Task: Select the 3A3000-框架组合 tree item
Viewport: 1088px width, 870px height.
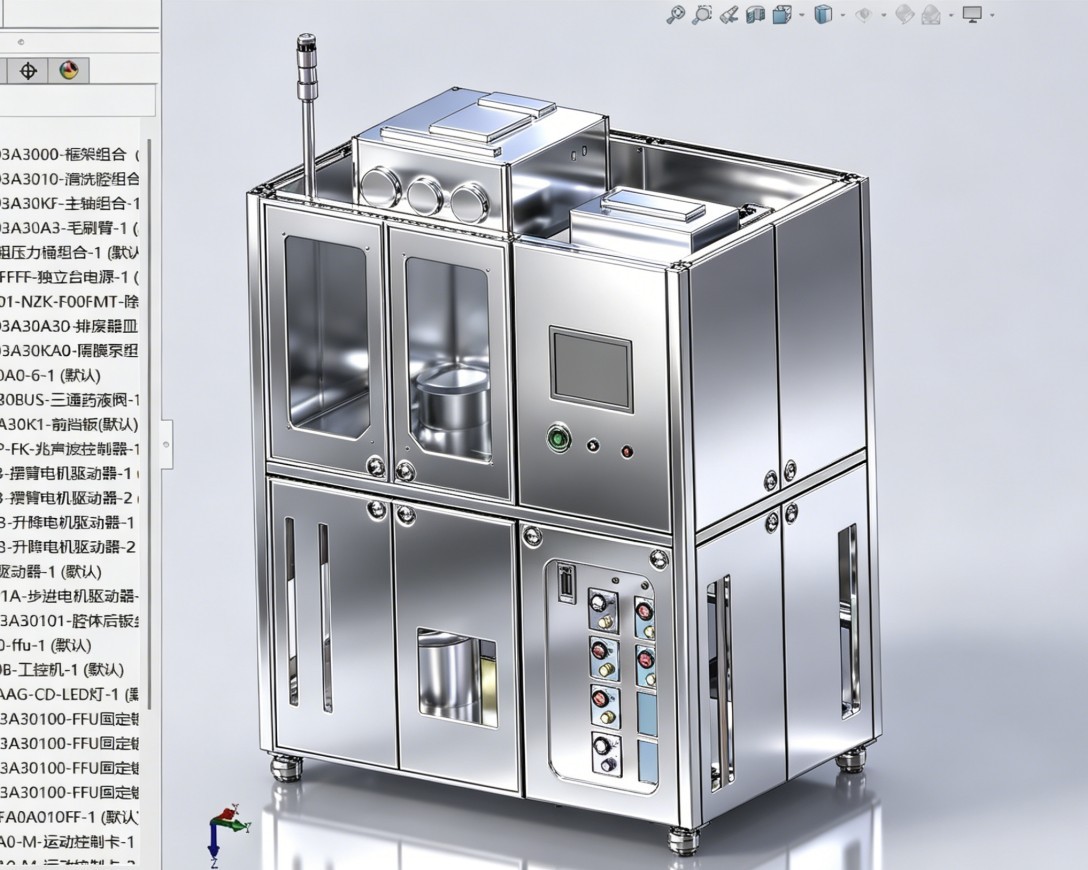Action: 69,154
